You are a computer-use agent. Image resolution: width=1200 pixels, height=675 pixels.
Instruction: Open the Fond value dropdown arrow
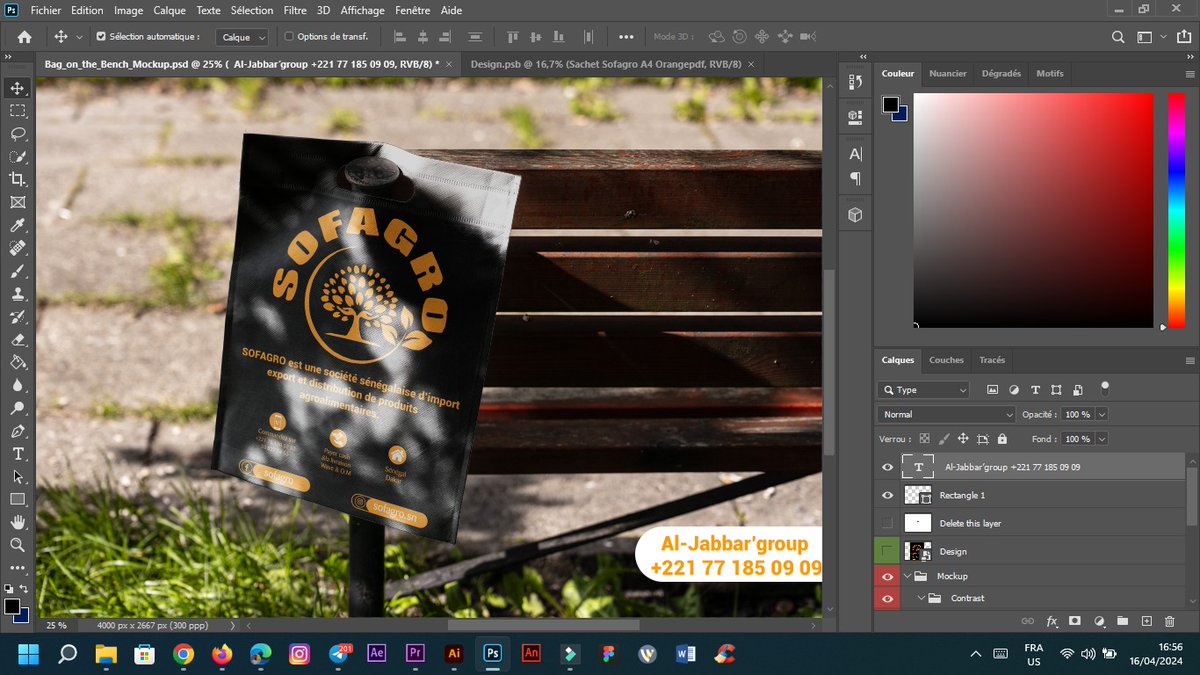tap(1102, 439)
